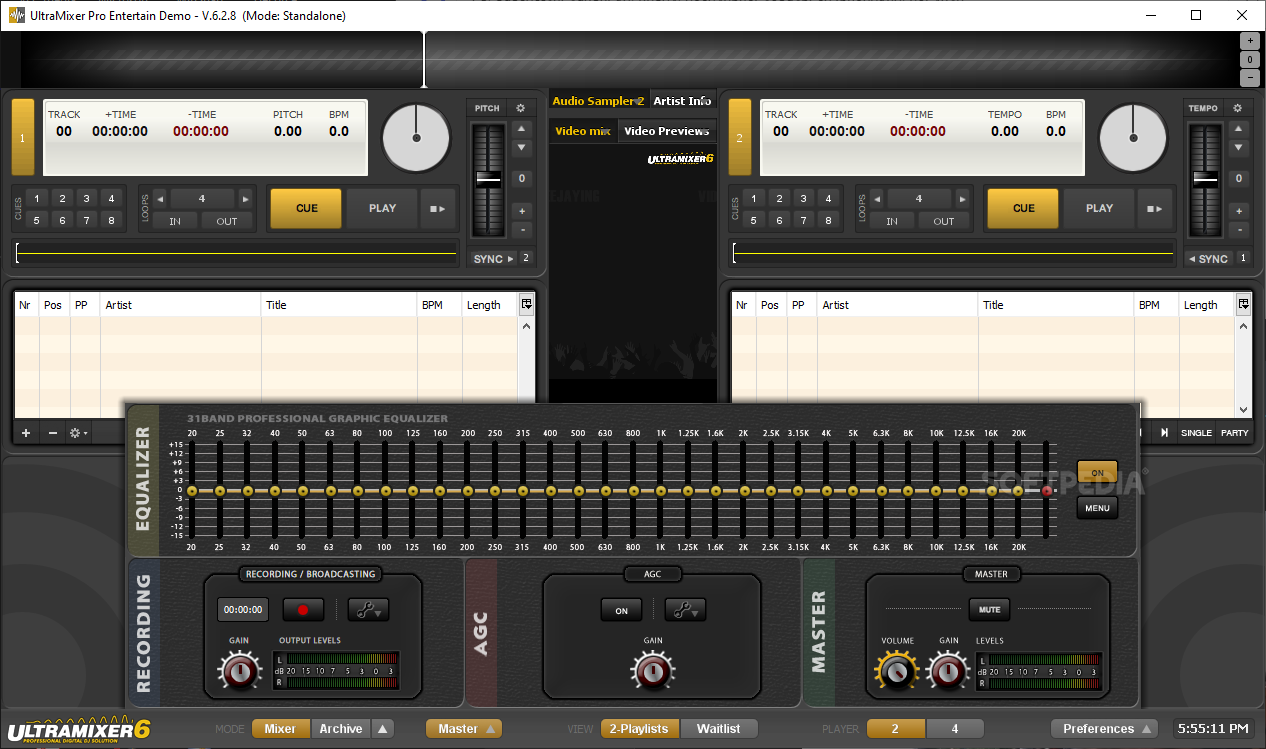The width and height of the screenshot is (1266, 749).
Task: Click deck 1 pitch fader handle
Action: click(488, 179)
